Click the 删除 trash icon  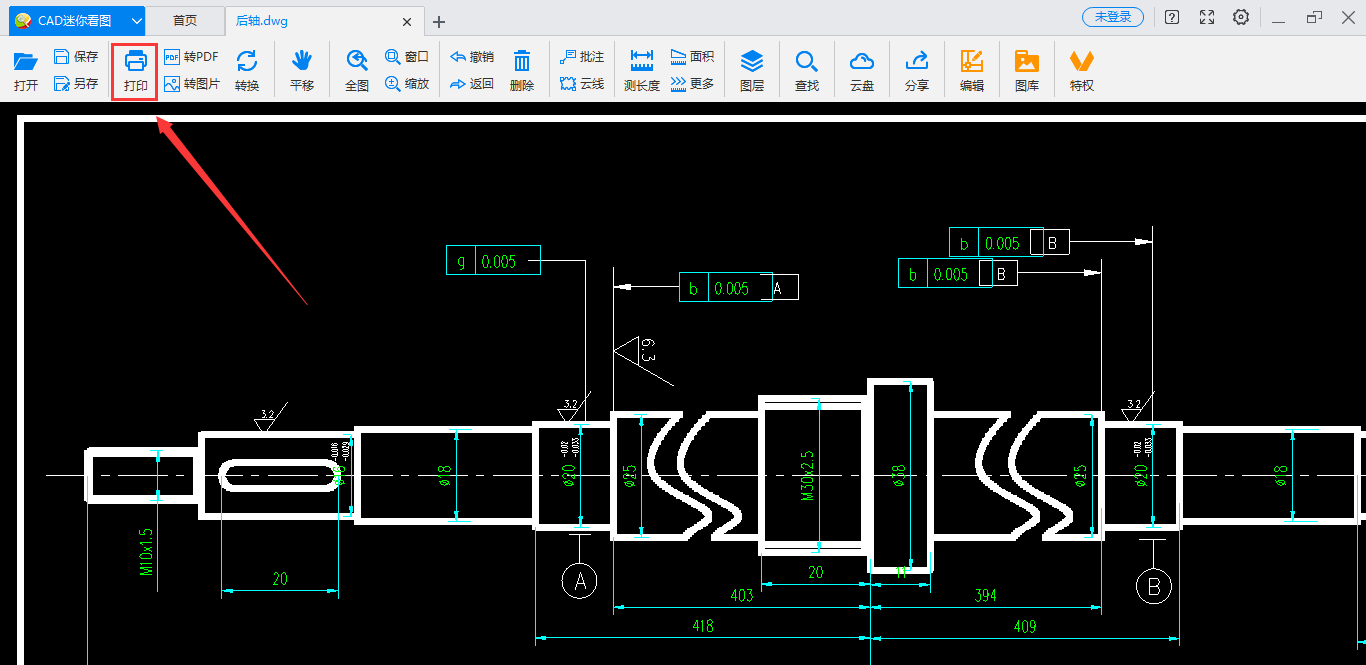click(x=522, y=71)
